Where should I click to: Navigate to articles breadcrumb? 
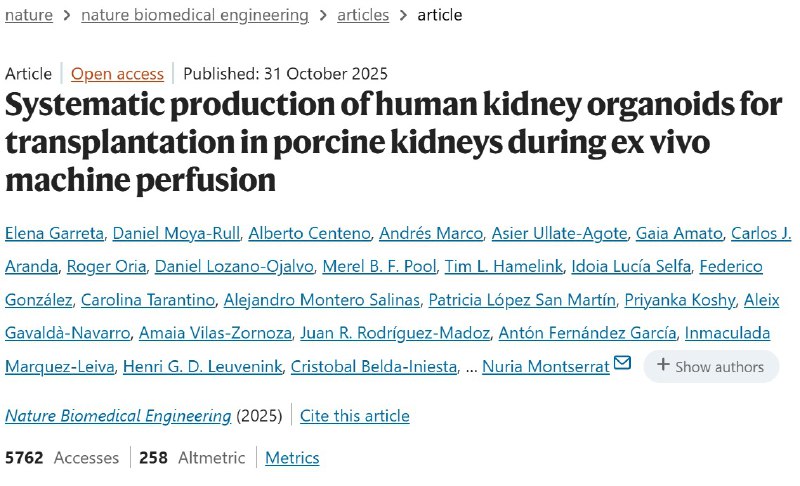pyautogui.click(x=363, y=15)
